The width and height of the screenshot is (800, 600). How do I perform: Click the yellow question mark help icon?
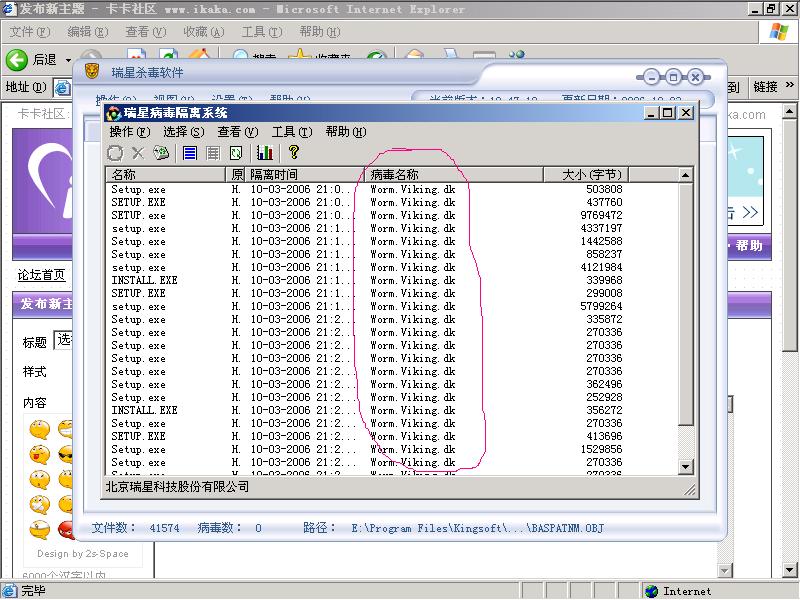tap(294, 153)
